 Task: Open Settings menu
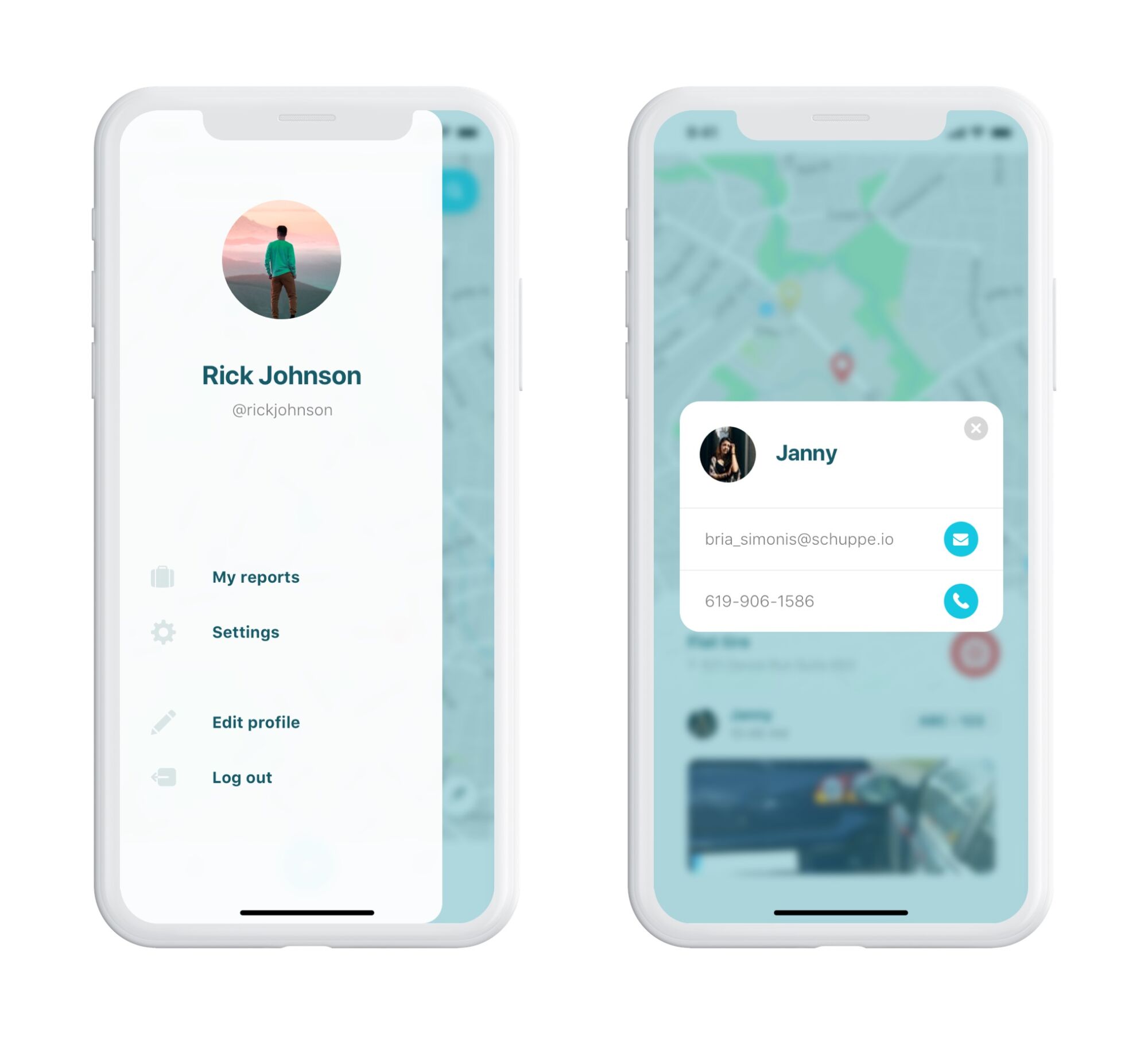pos(244,631)
